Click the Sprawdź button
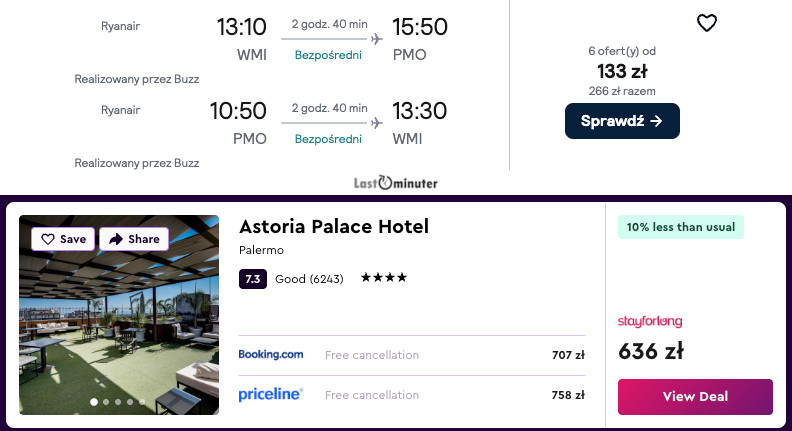 [x=622, y=121]
